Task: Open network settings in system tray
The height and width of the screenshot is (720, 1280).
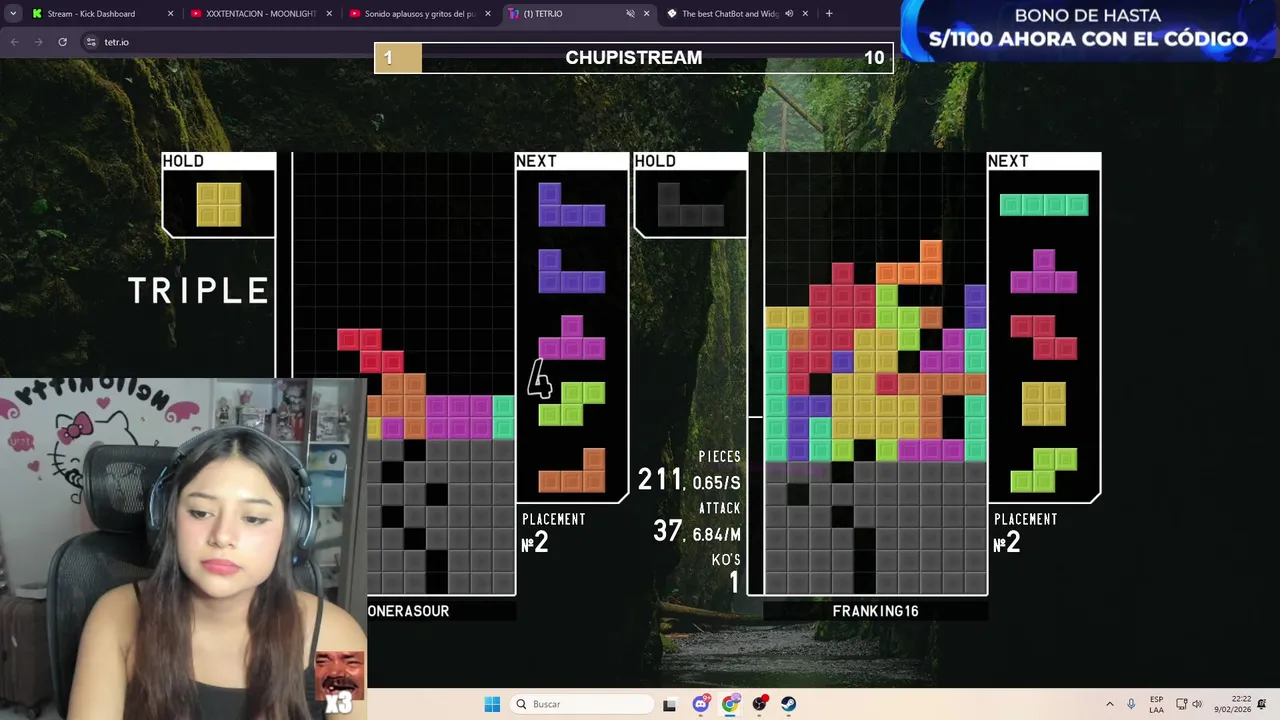Action: pyautogui.click(x=1181, y=704)
